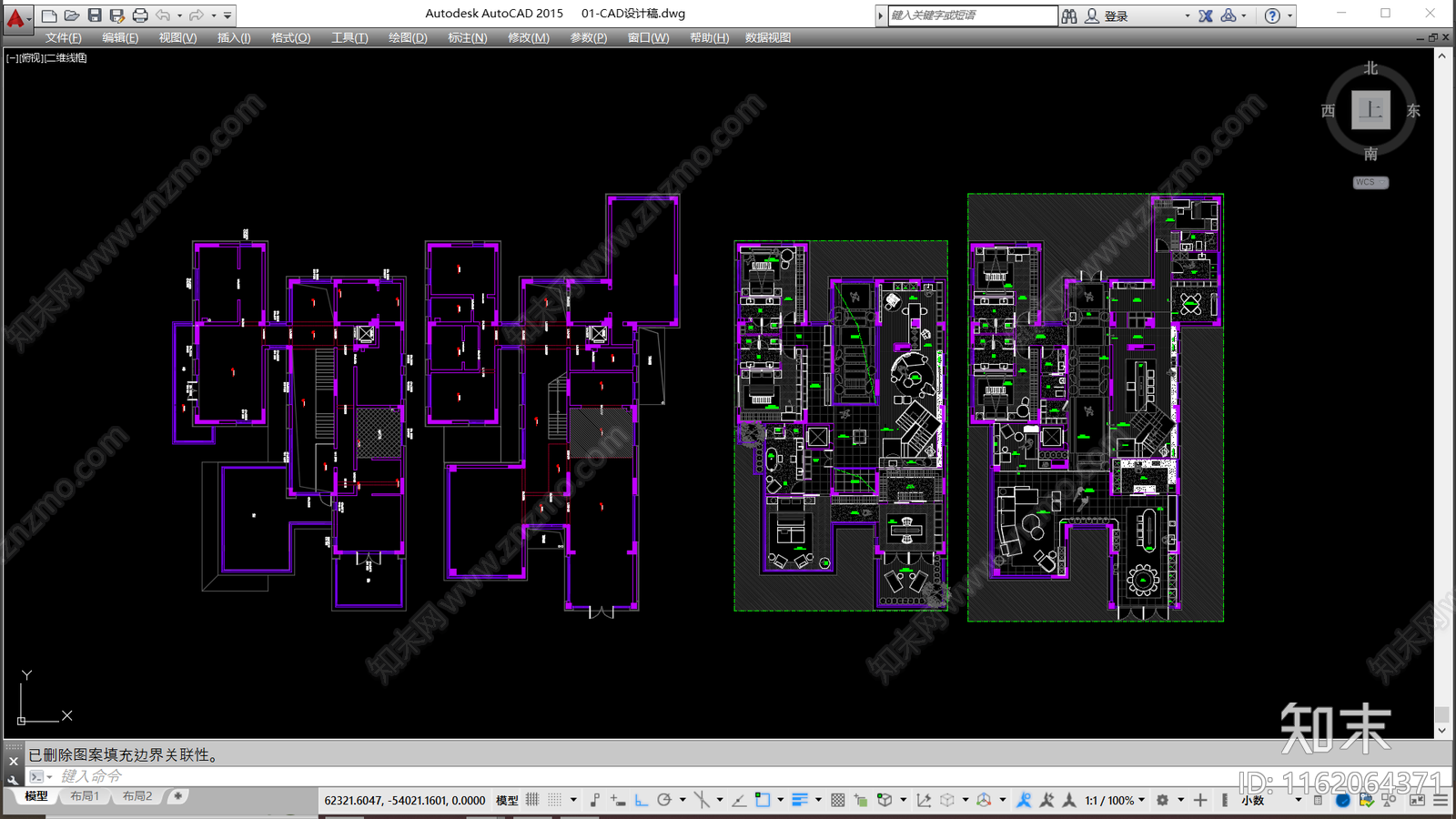
Task: Open the 格式(O) menu
Action: (290, 37)
